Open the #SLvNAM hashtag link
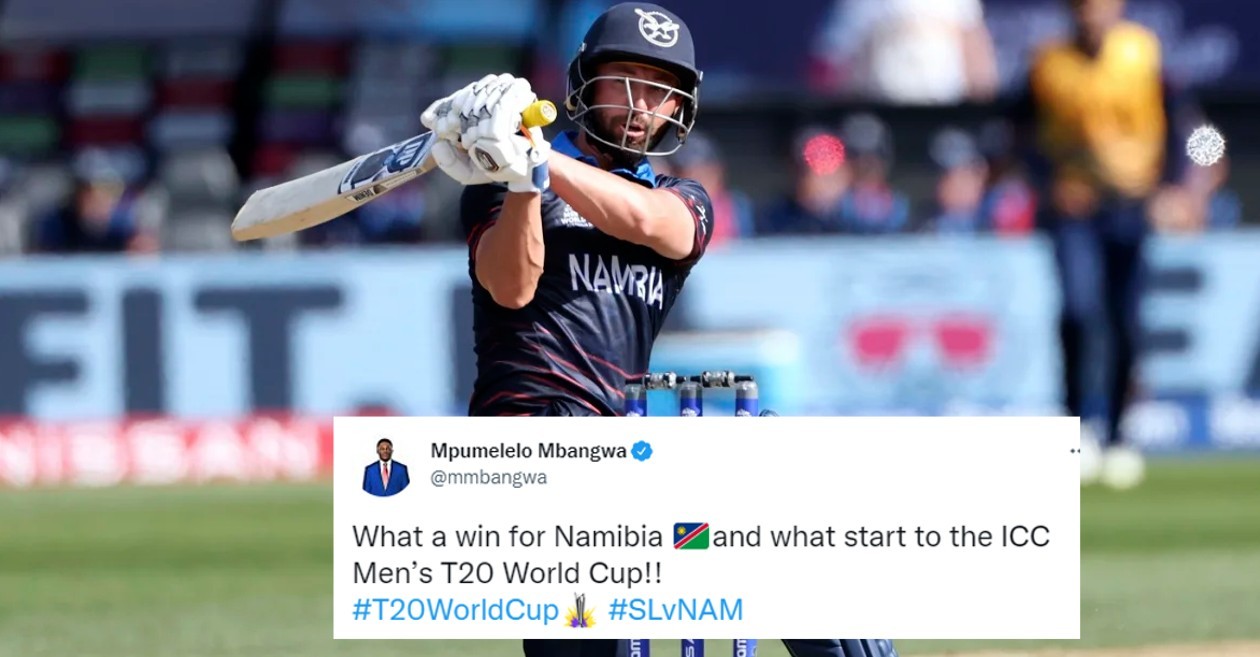The height and width of the screenshot is (657, 1260). (676, 610)
